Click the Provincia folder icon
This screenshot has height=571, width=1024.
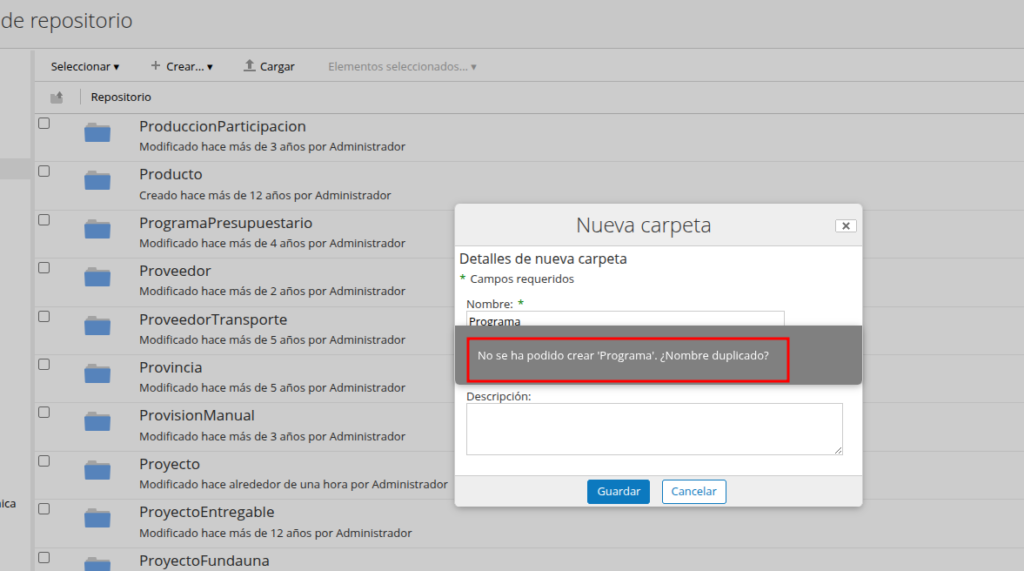97,374
